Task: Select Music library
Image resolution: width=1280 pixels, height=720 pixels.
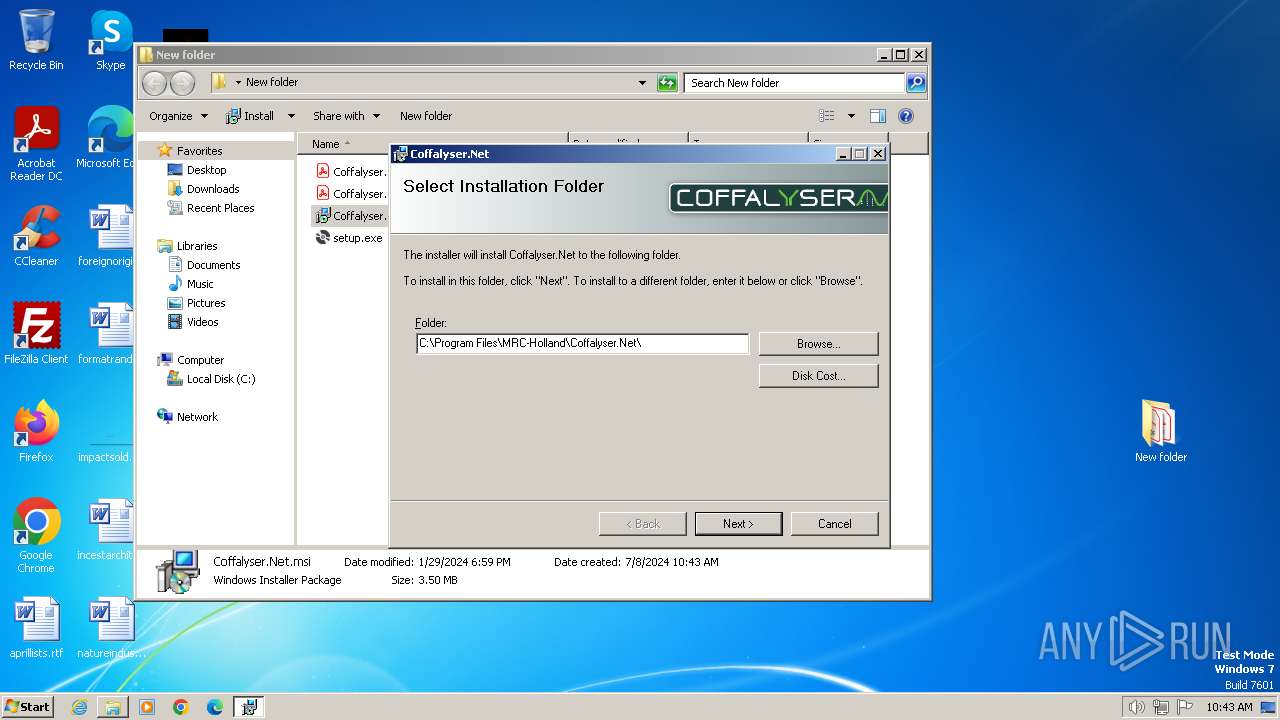Action: point(200,284)
